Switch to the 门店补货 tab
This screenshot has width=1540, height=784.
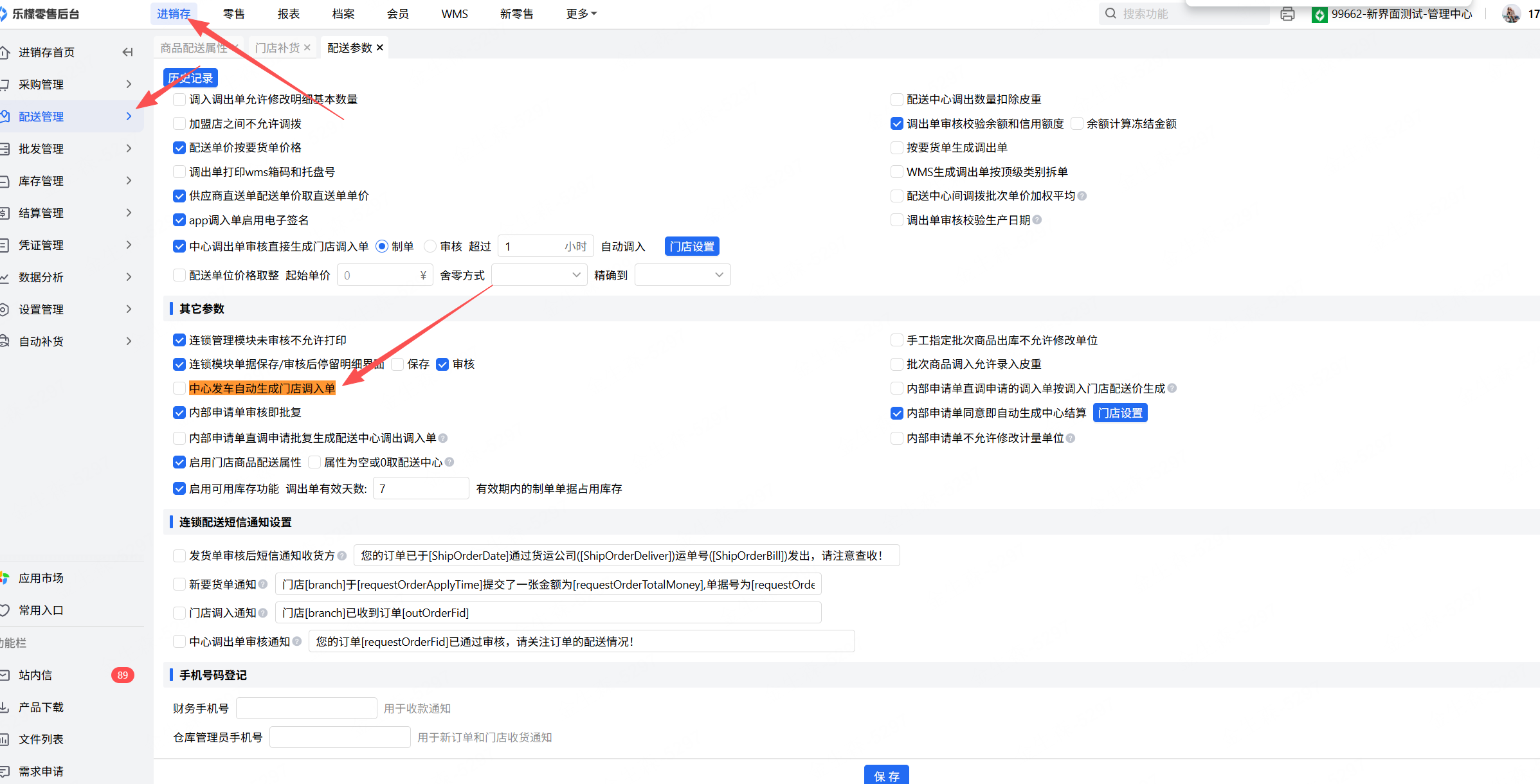coord(278,48)
